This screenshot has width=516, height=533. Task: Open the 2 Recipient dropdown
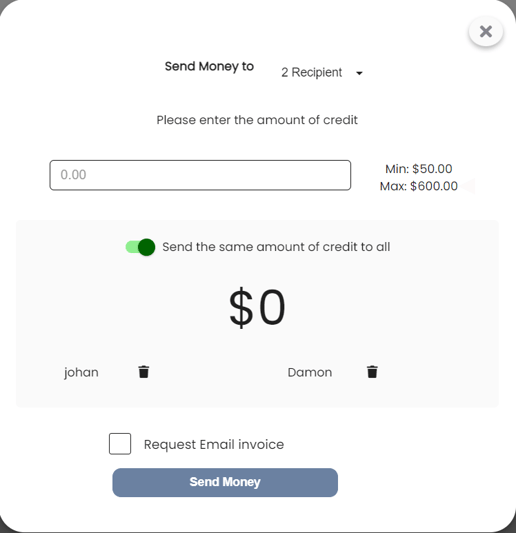(x=322, y=72)
